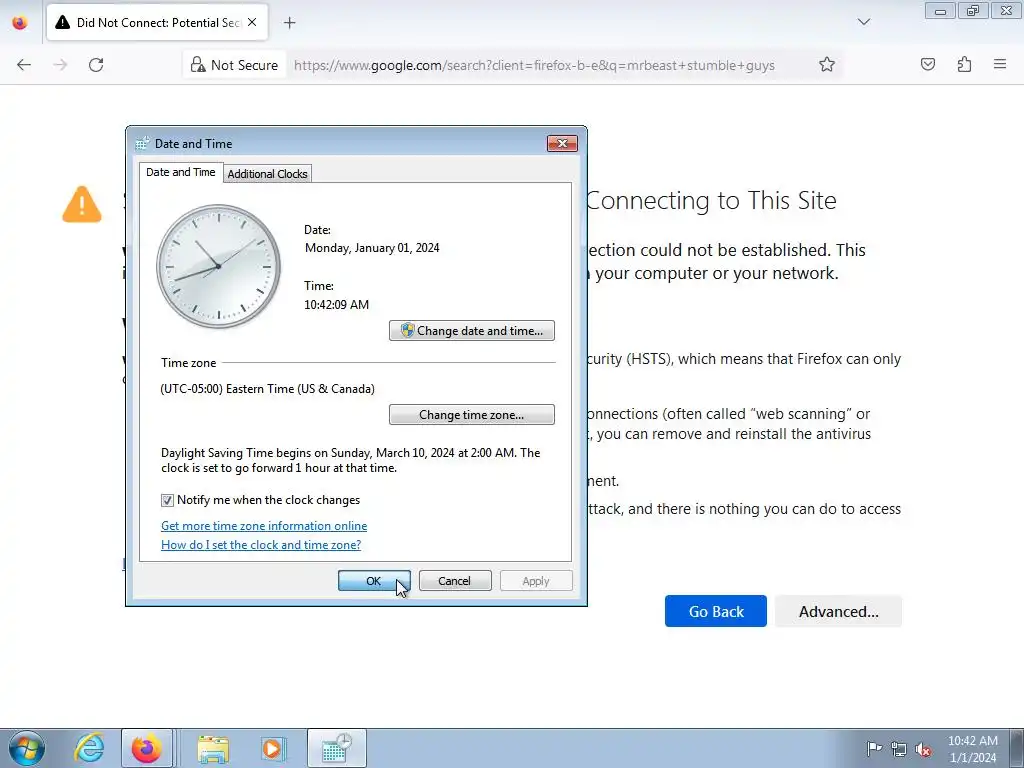Select the Date and Time tab

[x=181, y=172]
